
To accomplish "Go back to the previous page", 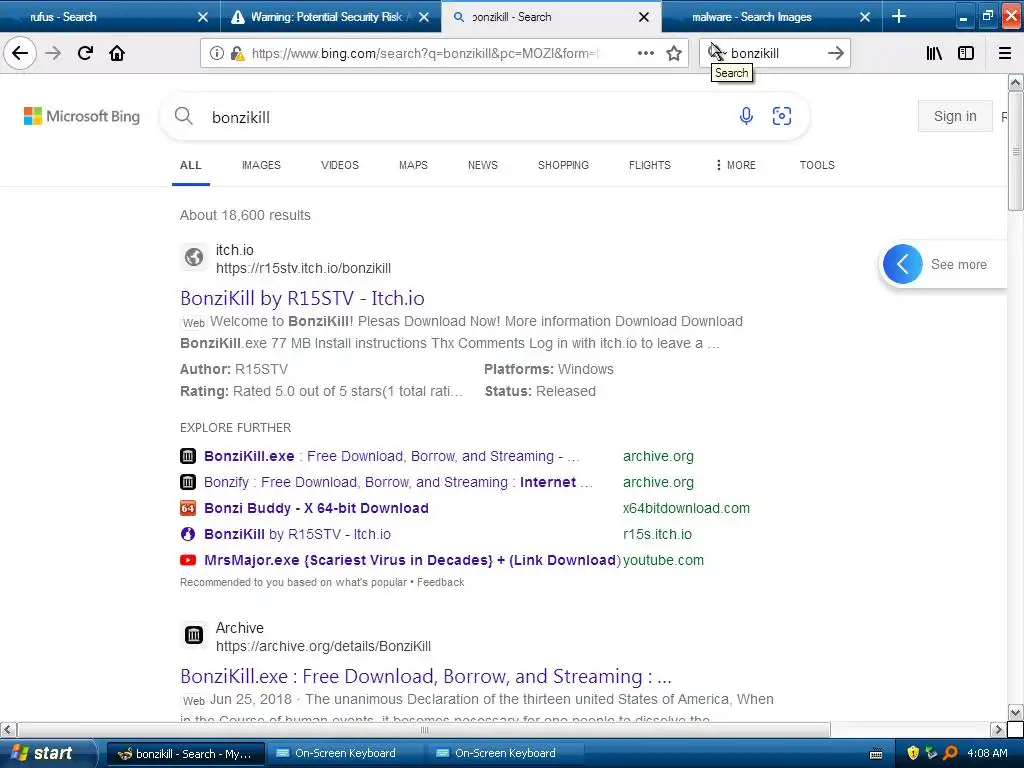I will [20, 53].
